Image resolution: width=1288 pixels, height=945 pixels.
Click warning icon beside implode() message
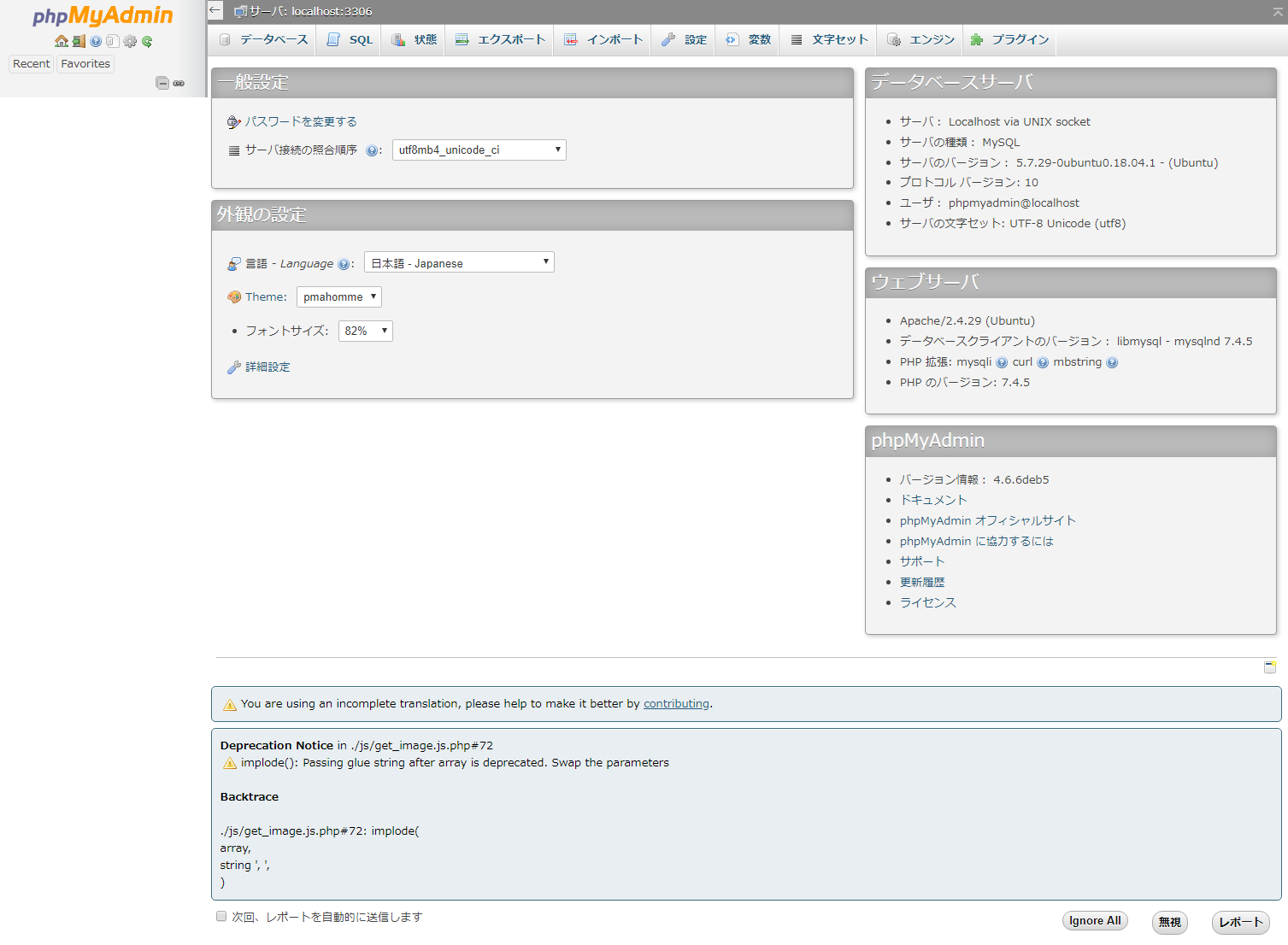point(229,763)
